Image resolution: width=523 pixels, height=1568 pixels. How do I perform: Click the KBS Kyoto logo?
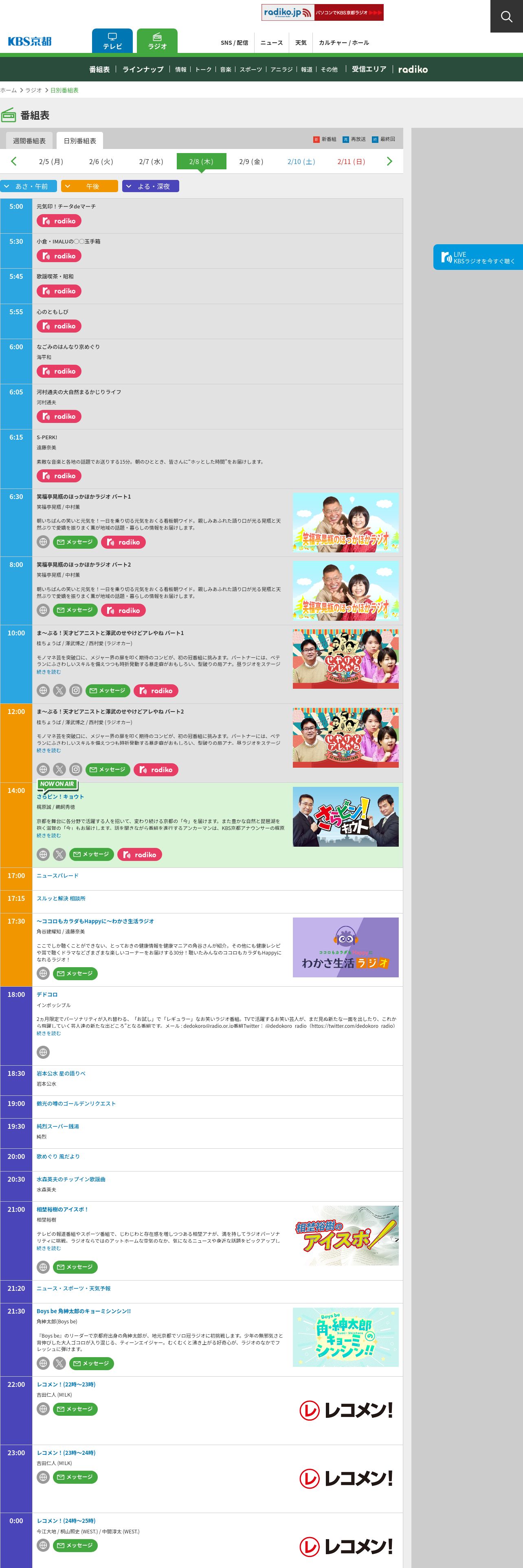(29, 42)
